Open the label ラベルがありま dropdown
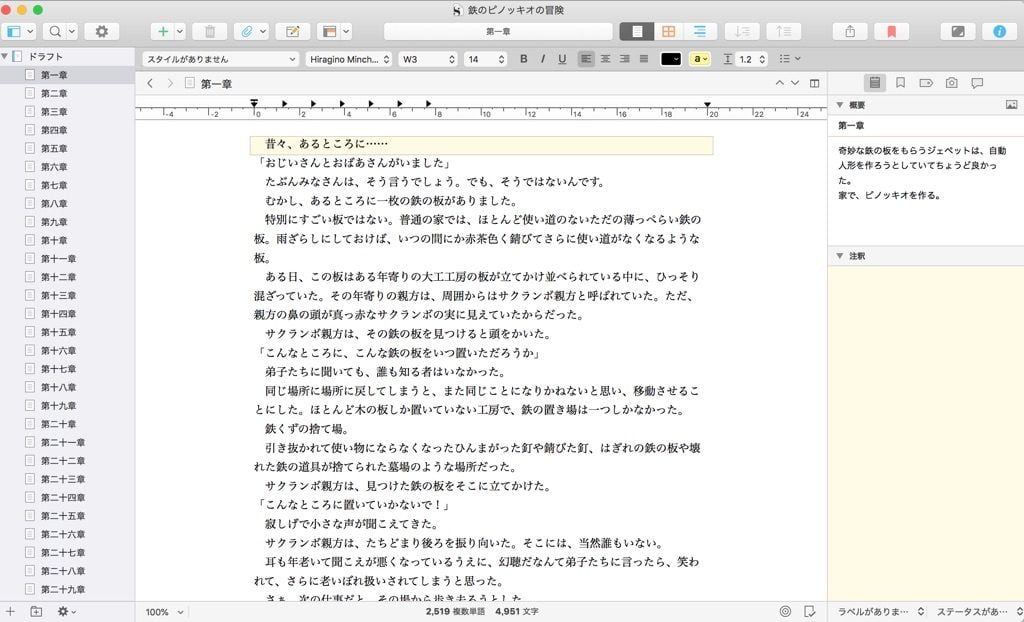The image size is (1024, 622). pyautogui.click(x=880, y=612)
